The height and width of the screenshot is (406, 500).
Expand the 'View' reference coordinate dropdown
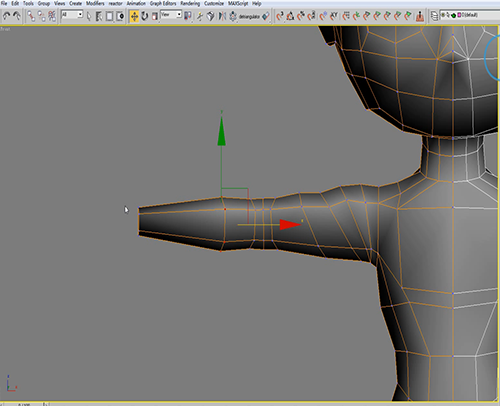pos(171,15)
